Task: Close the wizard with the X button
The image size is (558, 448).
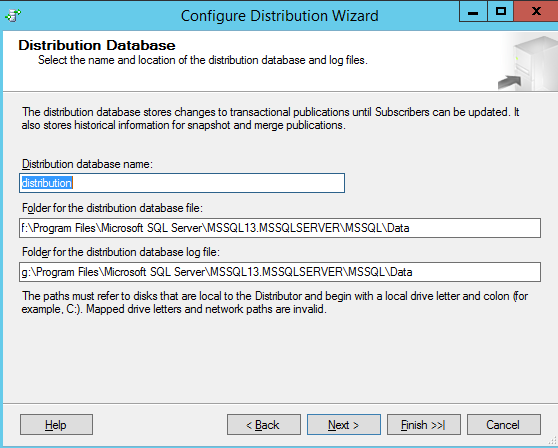Action: (x=536, y=12)
